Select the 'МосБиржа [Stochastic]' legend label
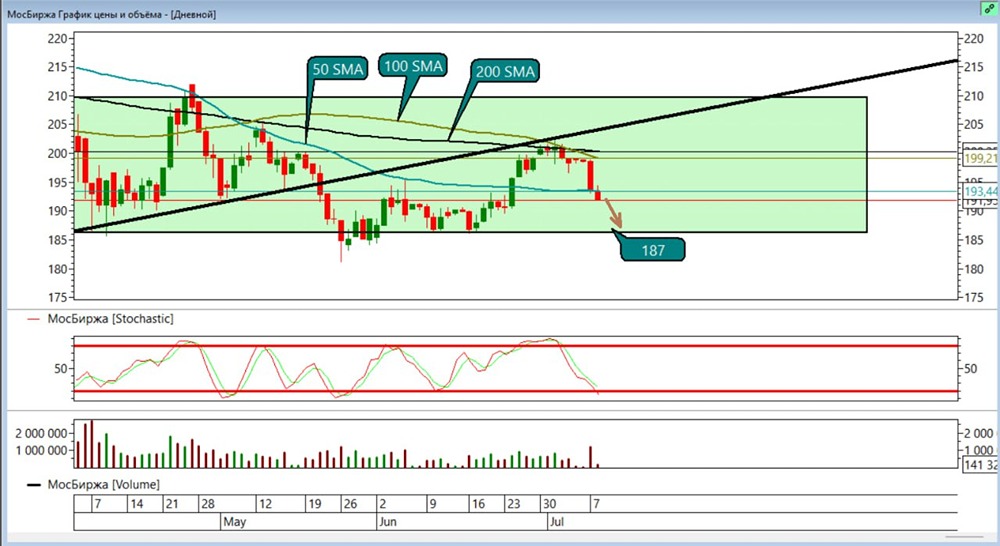Viewport: 1000px width, 546px height. pyautogui.click(x=110, y=318)
